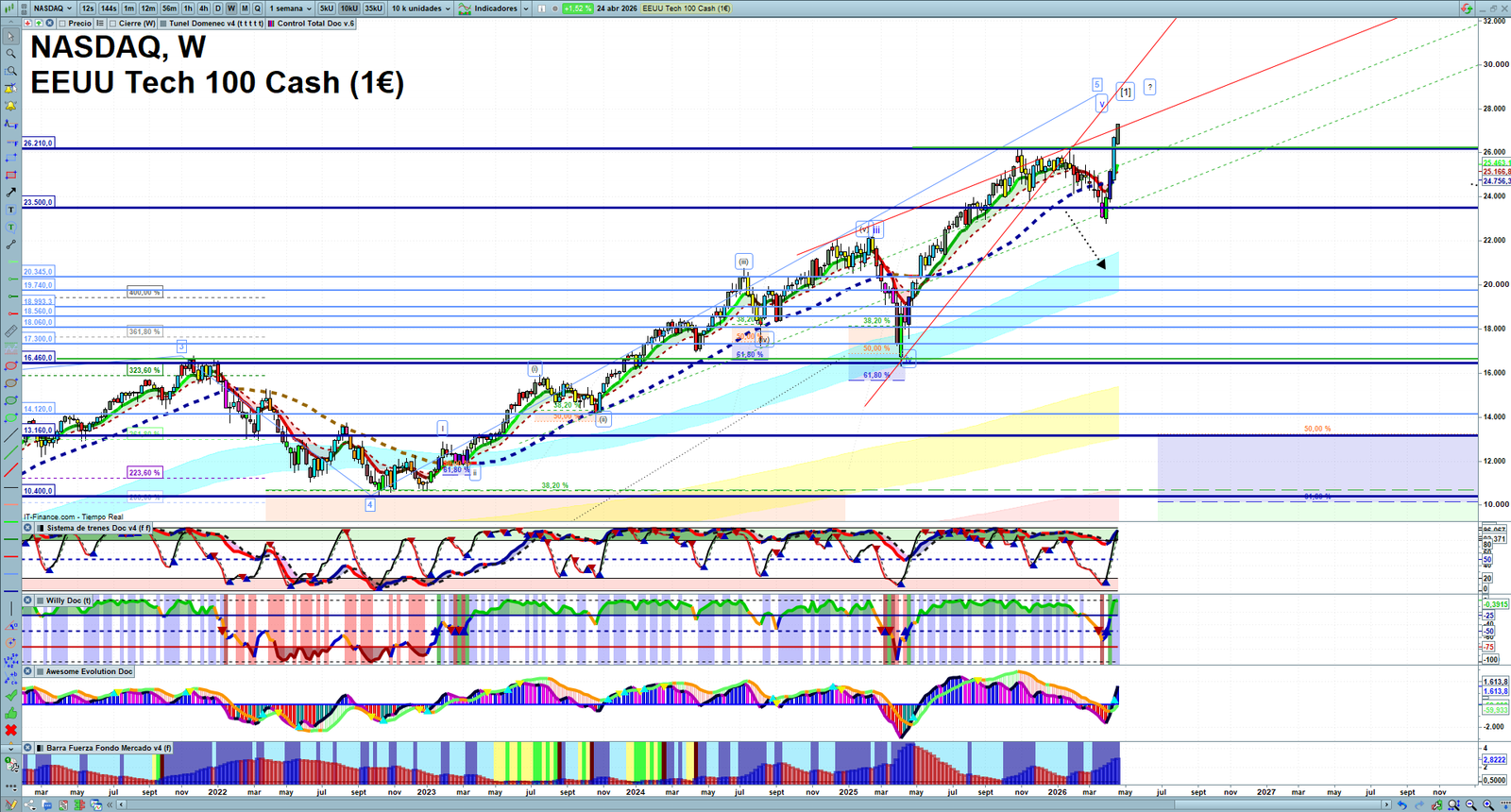Click the Barra Fuerza Fondo Mercado v4 label
This screenshot has width=1511, height=812.
pos(109,748)
